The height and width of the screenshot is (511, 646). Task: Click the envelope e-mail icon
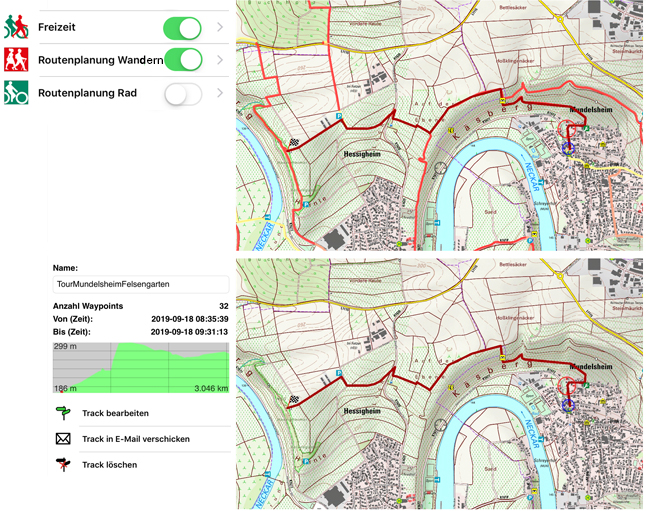pyautogui.click(x=63, y=438)
